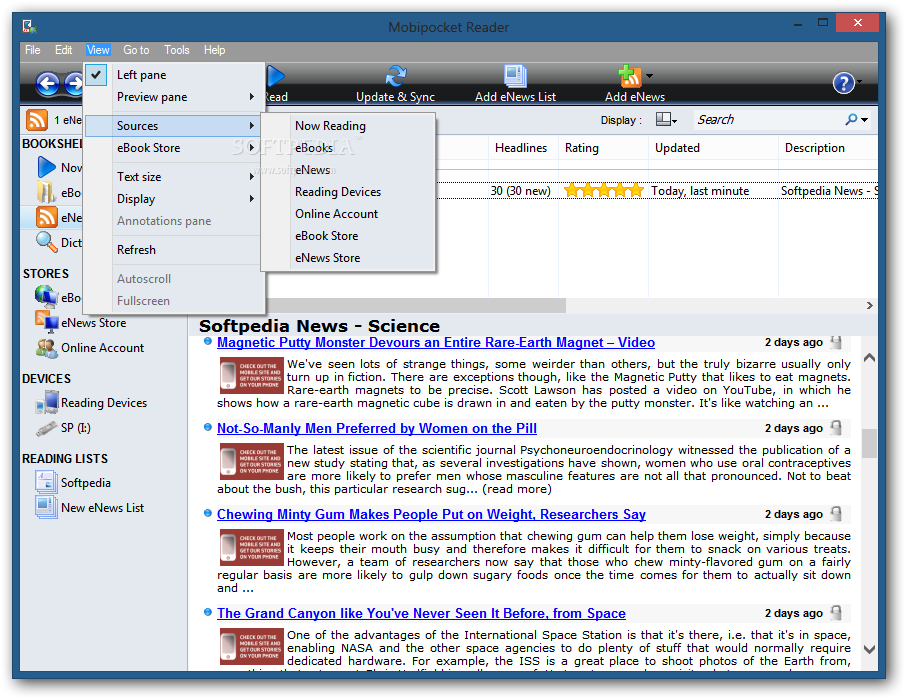Click the search magnifier icon
906x699 pixels.
click(x=851, y=120)
